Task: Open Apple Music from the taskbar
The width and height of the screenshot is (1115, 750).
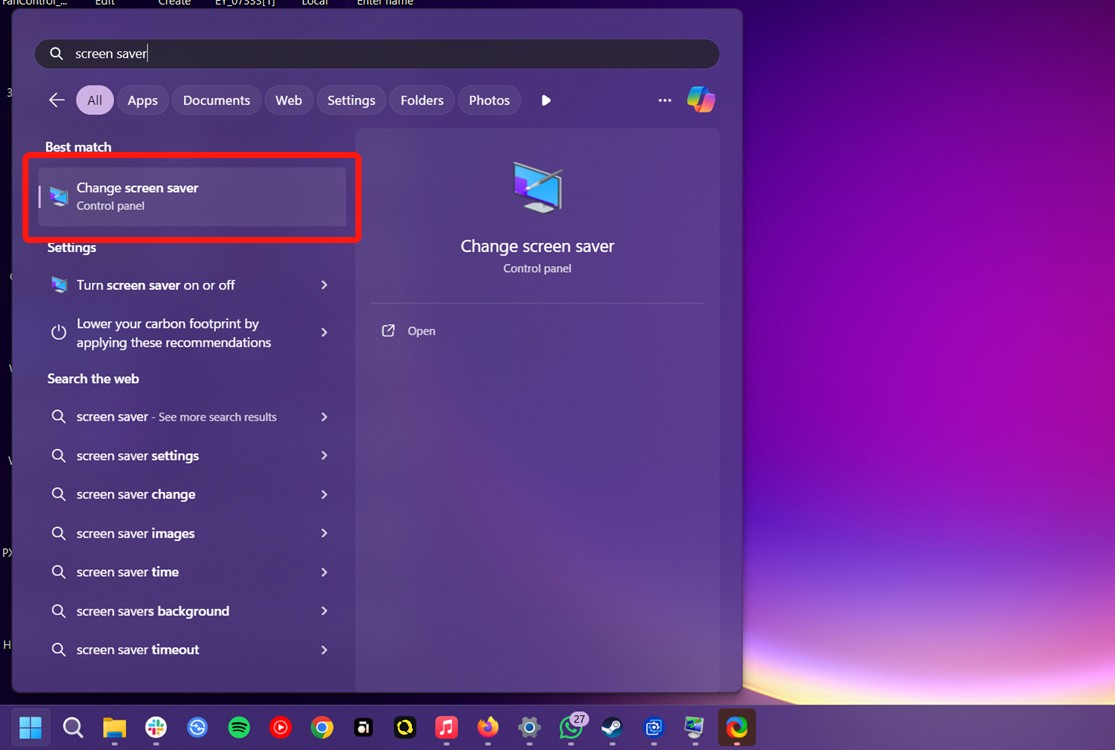Action: 446,727
